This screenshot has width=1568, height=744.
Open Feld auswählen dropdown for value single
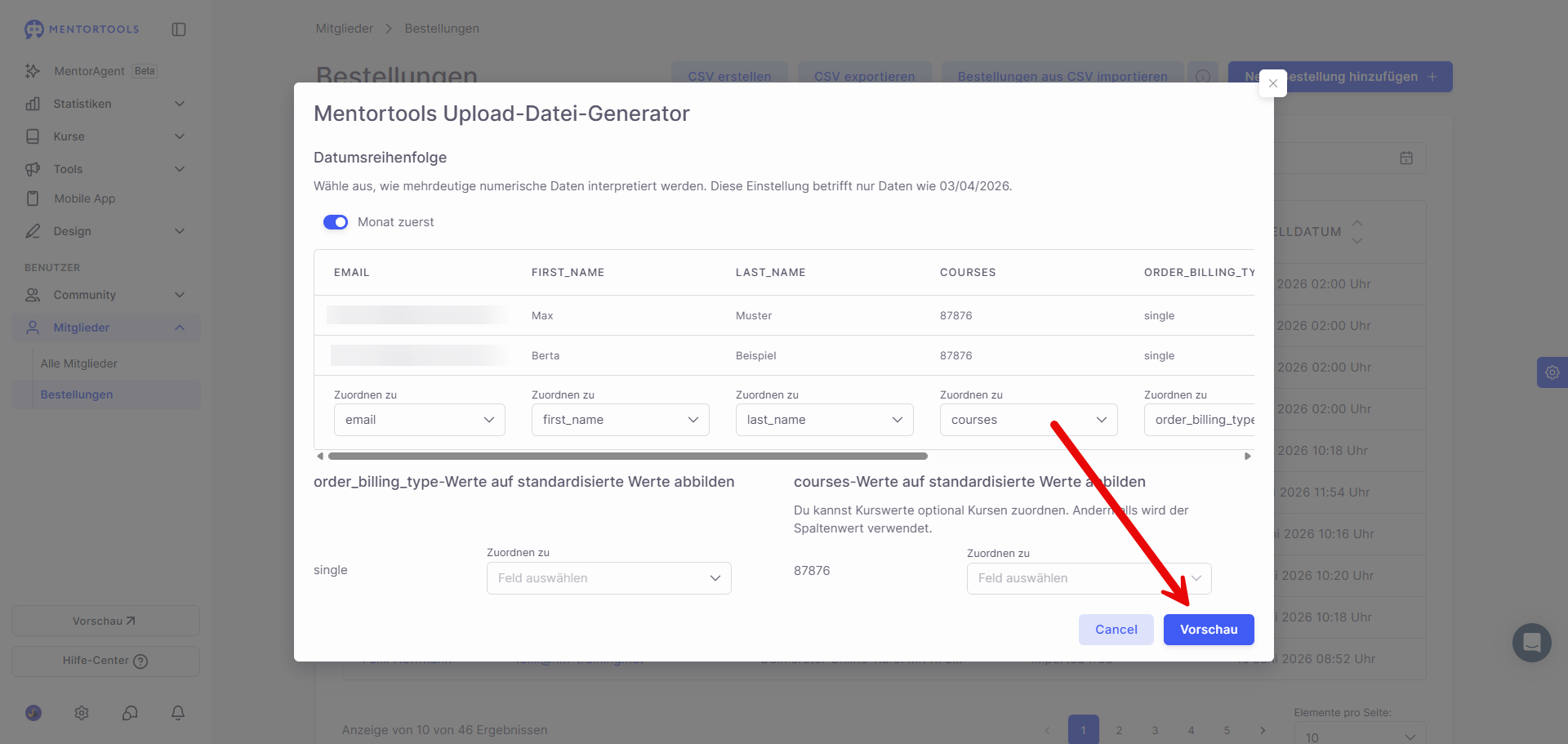(x=609, y=578)
